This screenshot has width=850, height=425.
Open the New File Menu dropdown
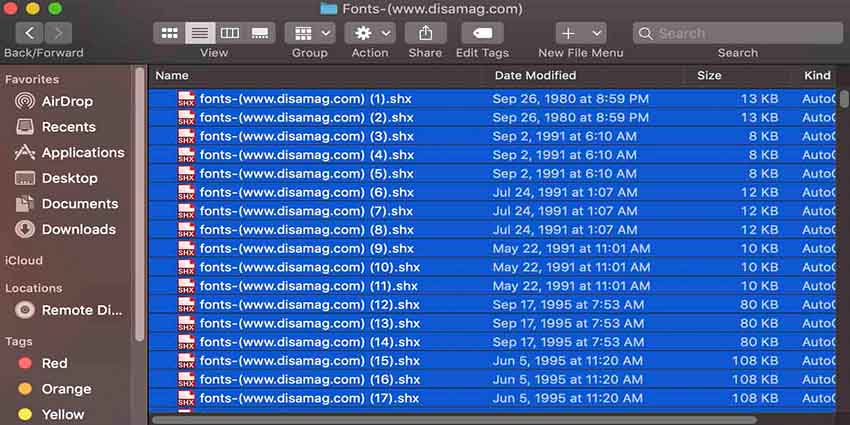(580, 33)
